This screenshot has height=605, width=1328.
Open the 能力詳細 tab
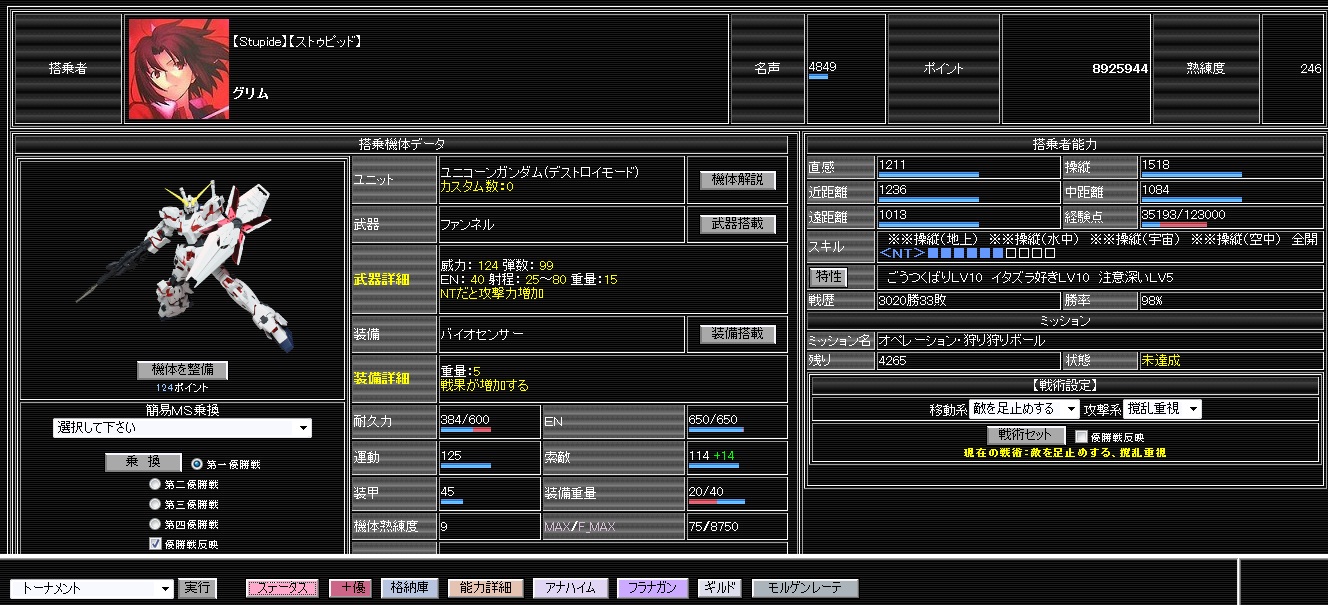[x=486, y=589]
